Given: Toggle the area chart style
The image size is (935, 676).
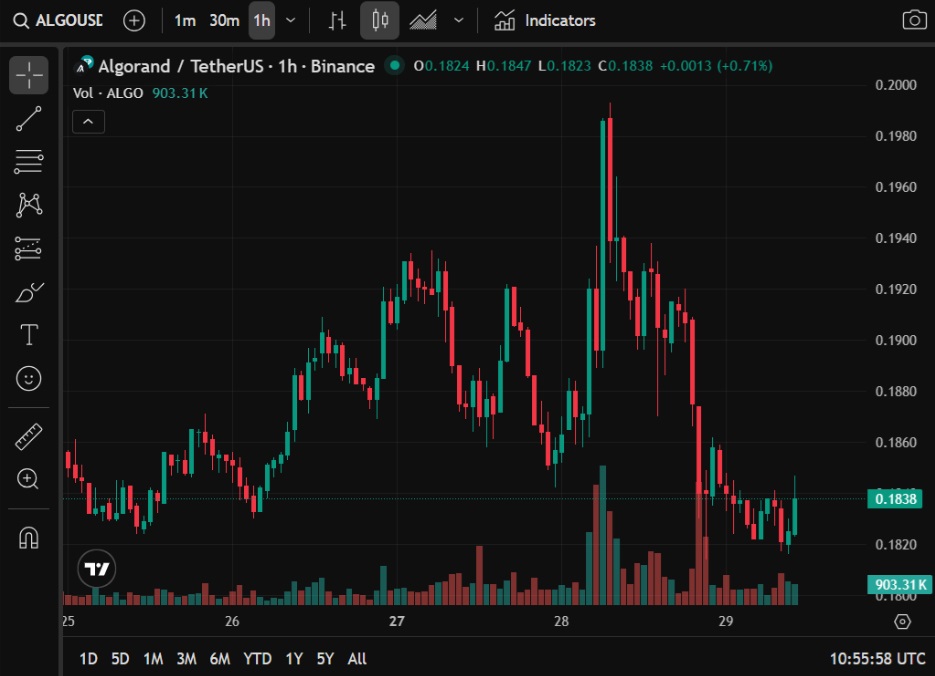Looking at the screenshot, I should 422,20.
